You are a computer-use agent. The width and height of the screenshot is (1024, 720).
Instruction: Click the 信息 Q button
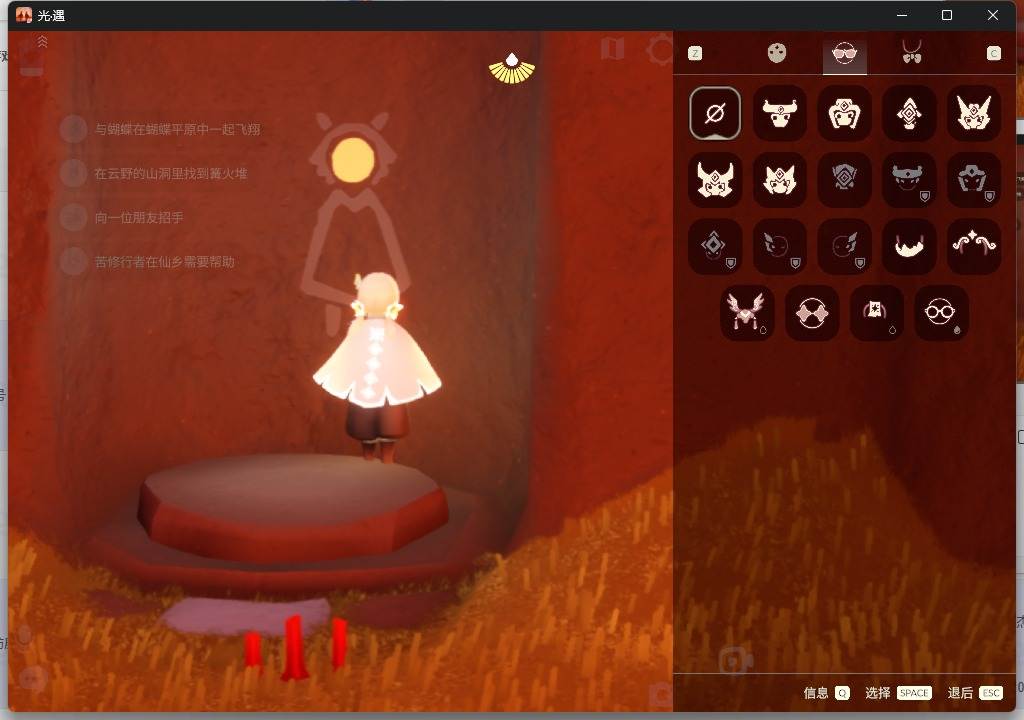pyautogui.click(x=826, y=693)
